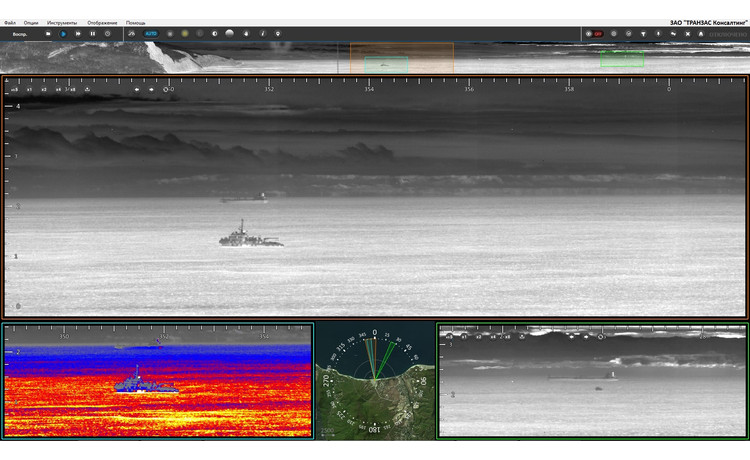Open the Инструменты menu

click(61, 22)
